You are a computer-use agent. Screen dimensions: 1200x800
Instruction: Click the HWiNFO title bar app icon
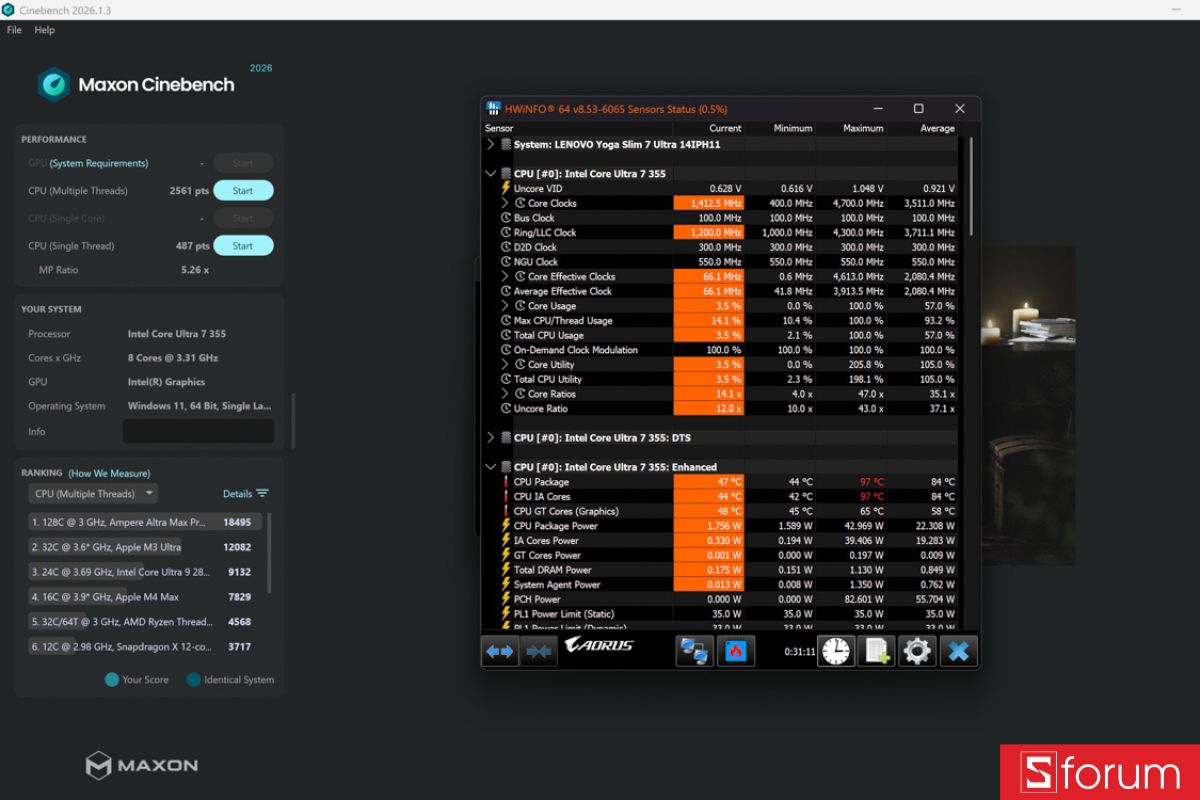click(x=493, y=108)
